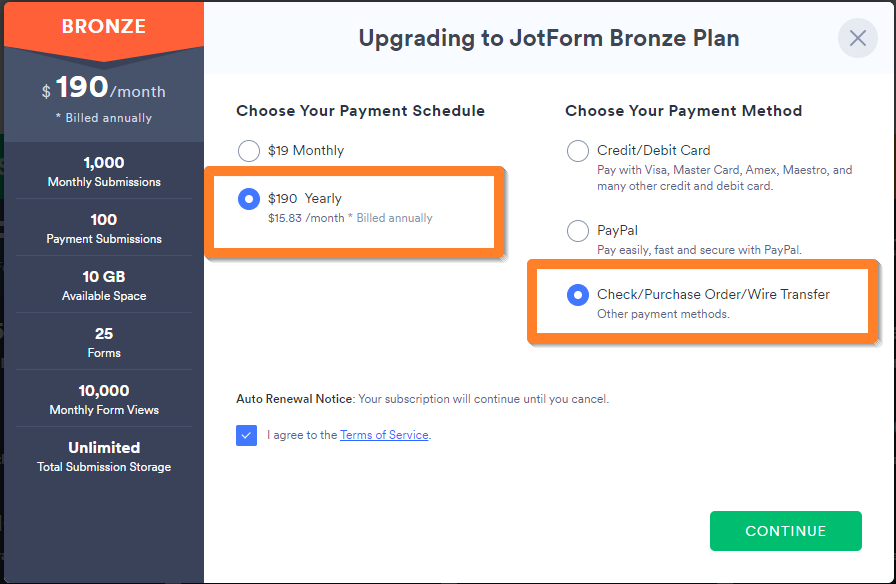This screenshot has height=584, width=896.
Task: Click the orange BRONZE plan banner
Action: point(104,26)
